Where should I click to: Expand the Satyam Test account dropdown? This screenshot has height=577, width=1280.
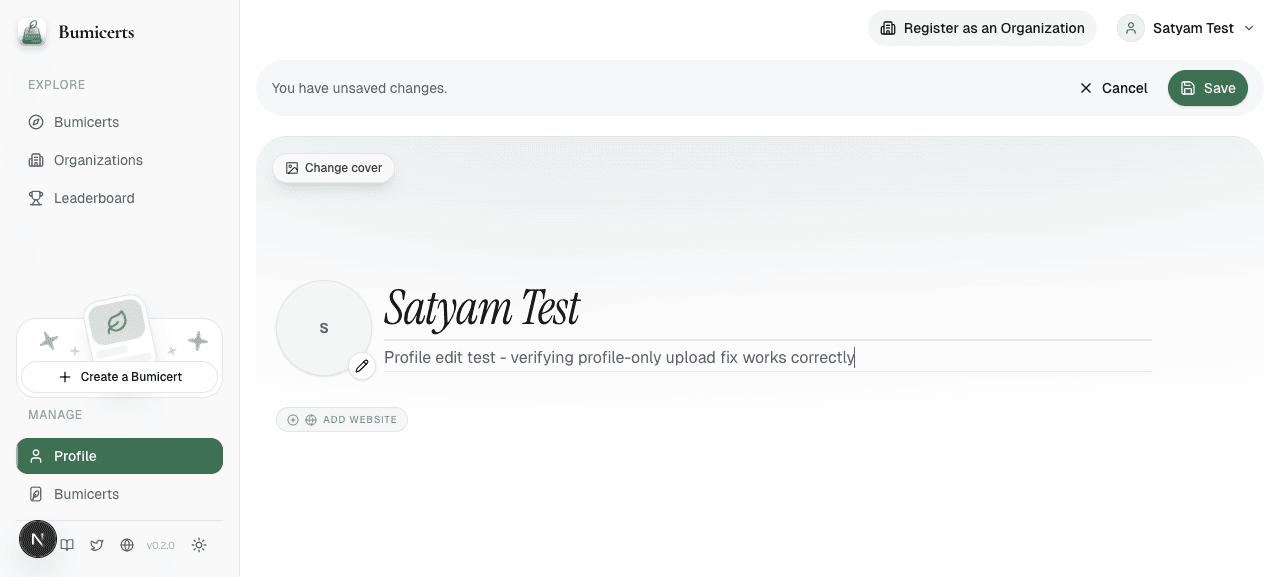[x=1187, y=28]
